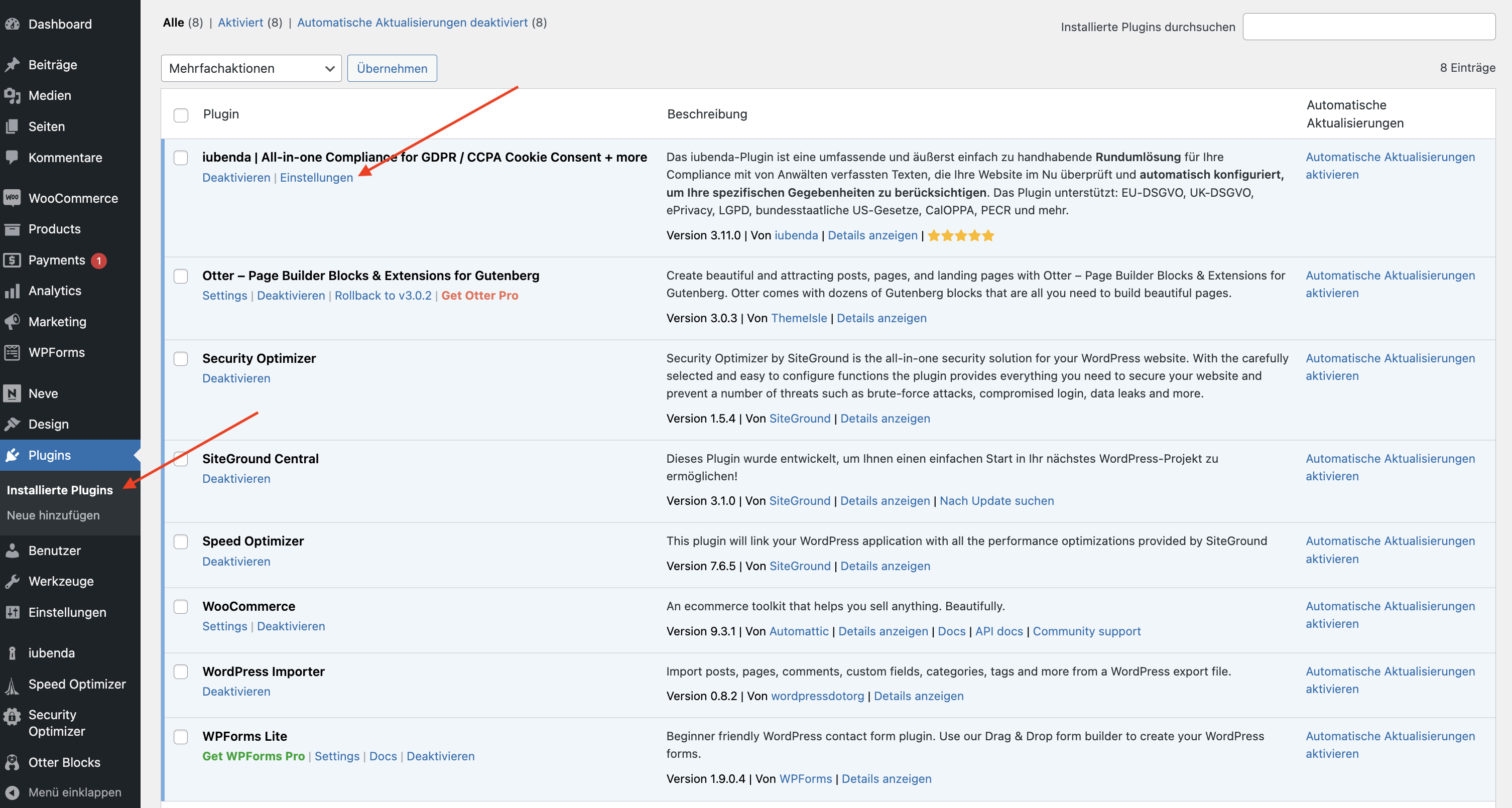Check the iubenda plugin checkbox

(x=181, y=157)
